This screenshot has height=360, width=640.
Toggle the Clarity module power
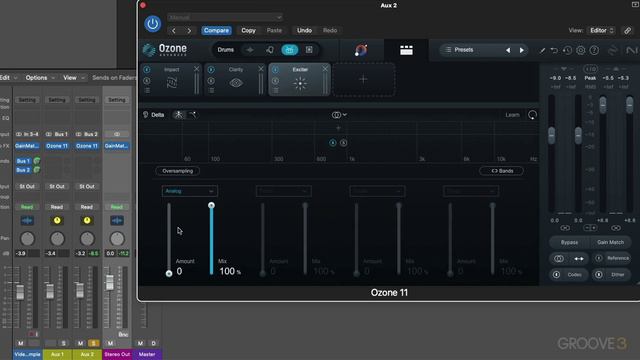211,70
